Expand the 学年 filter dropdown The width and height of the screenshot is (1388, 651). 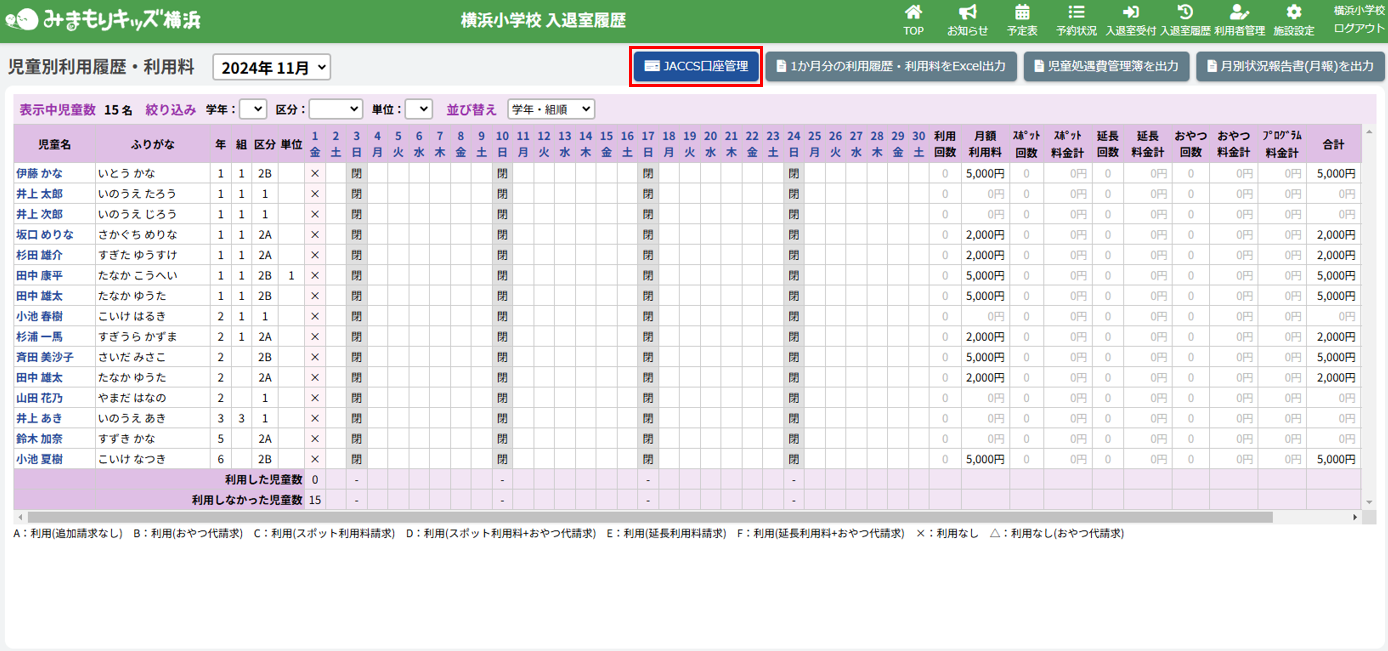(x=253, y=109)
